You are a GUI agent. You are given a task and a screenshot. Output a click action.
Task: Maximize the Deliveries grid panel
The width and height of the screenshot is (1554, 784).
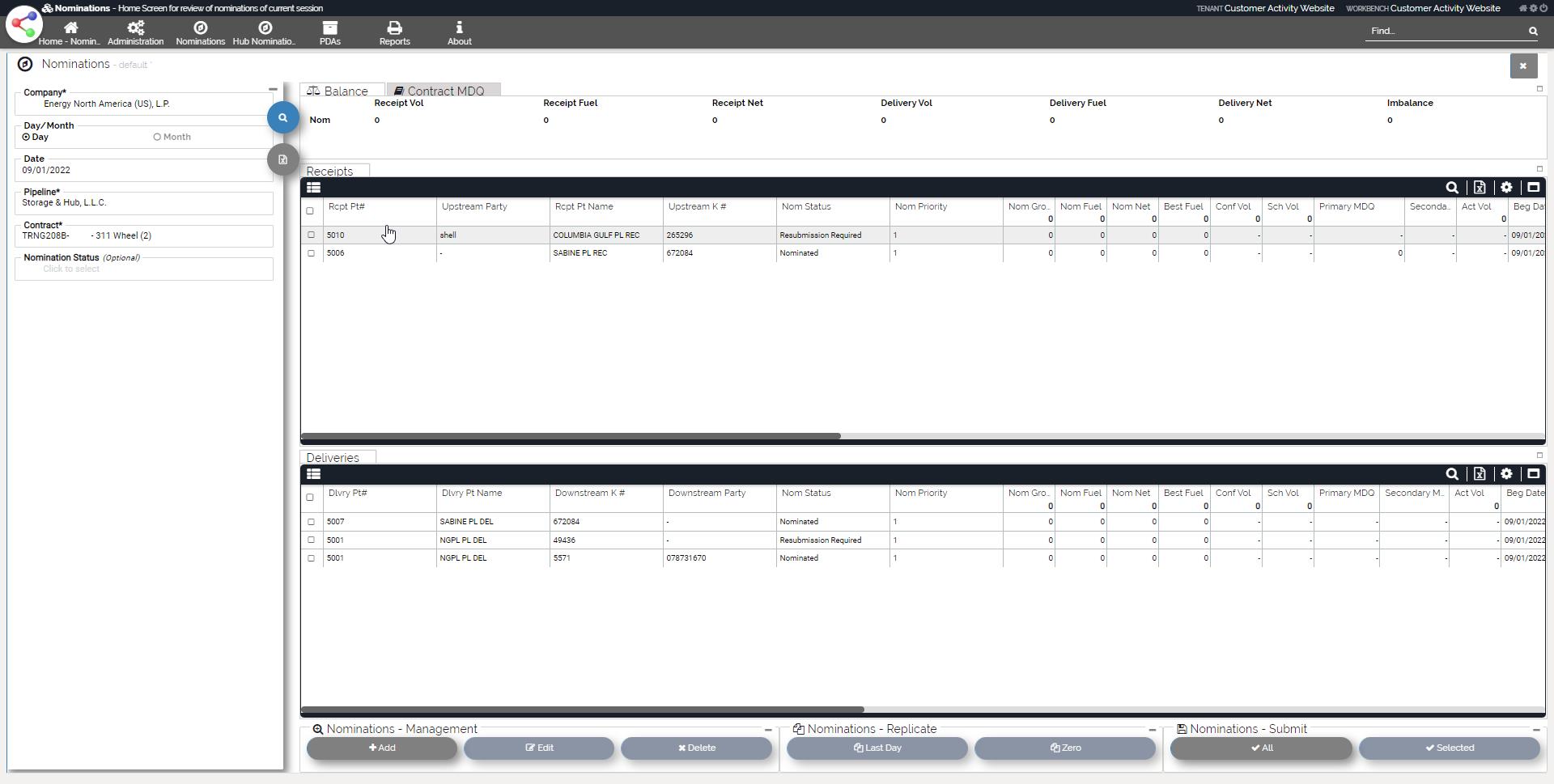point(1533,474)
